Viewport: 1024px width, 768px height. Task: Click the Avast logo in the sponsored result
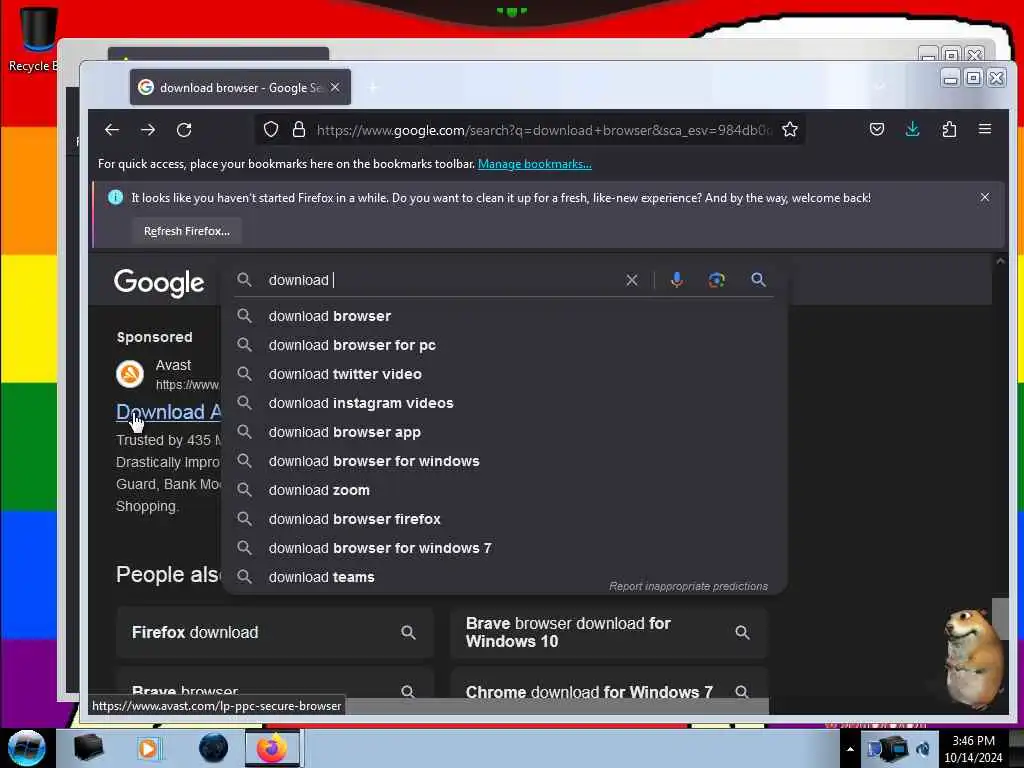pos(130,374)
